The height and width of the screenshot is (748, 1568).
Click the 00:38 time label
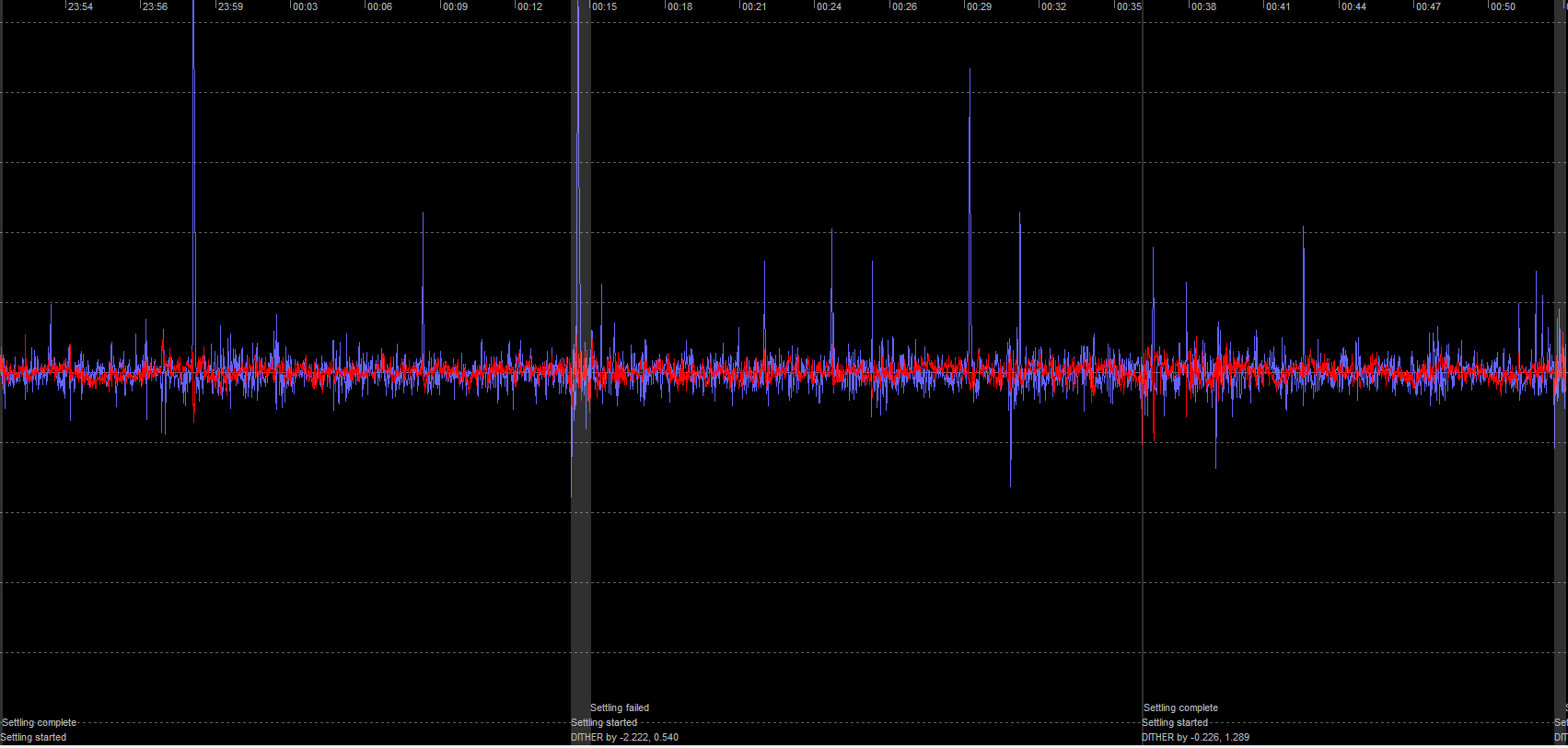click(x=1204, y=6)
